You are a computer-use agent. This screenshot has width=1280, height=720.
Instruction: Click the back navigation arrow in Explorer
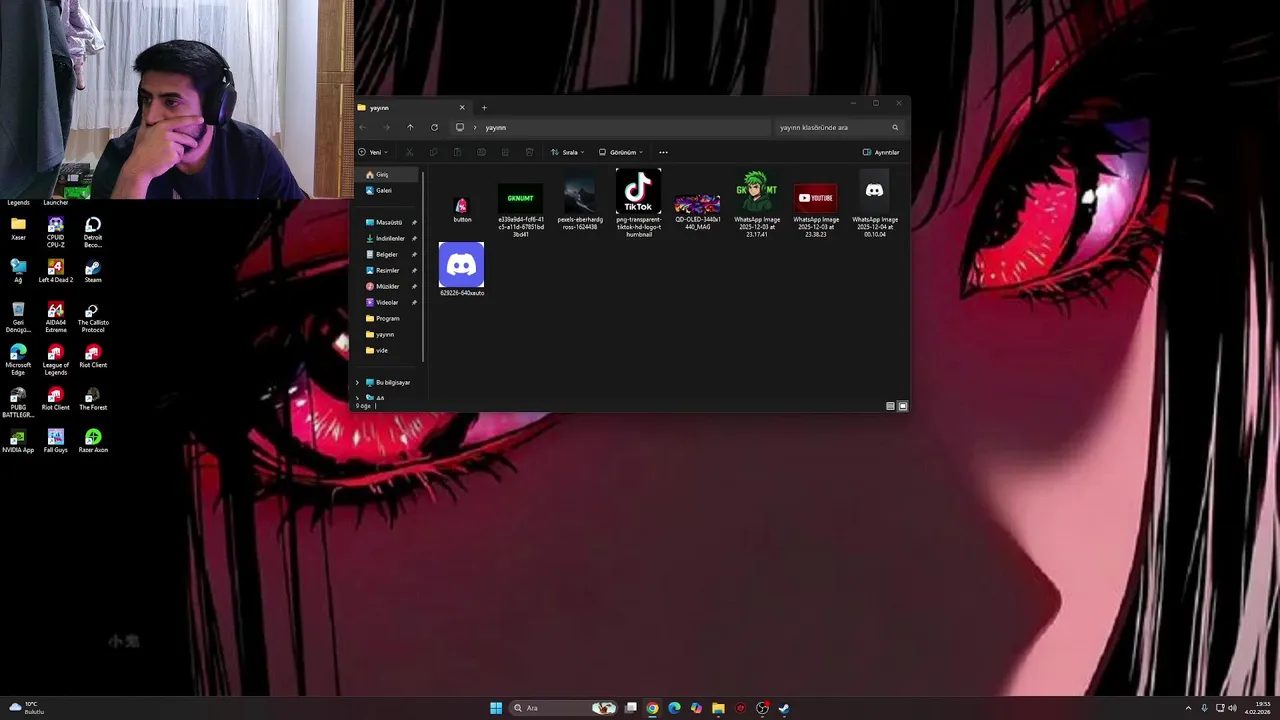363,127
